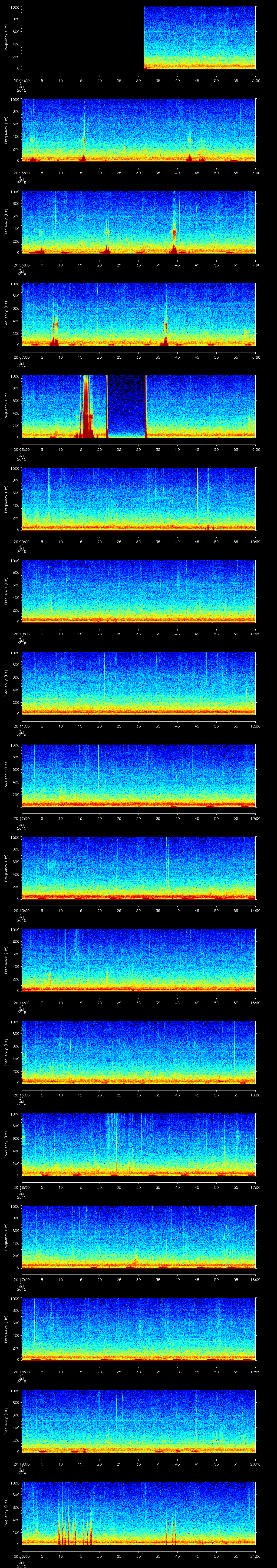Screen dimensions: 277x1568
Task: Select the spectrogram panel starting at 20:06:00
Action: (x=139, y=222)
